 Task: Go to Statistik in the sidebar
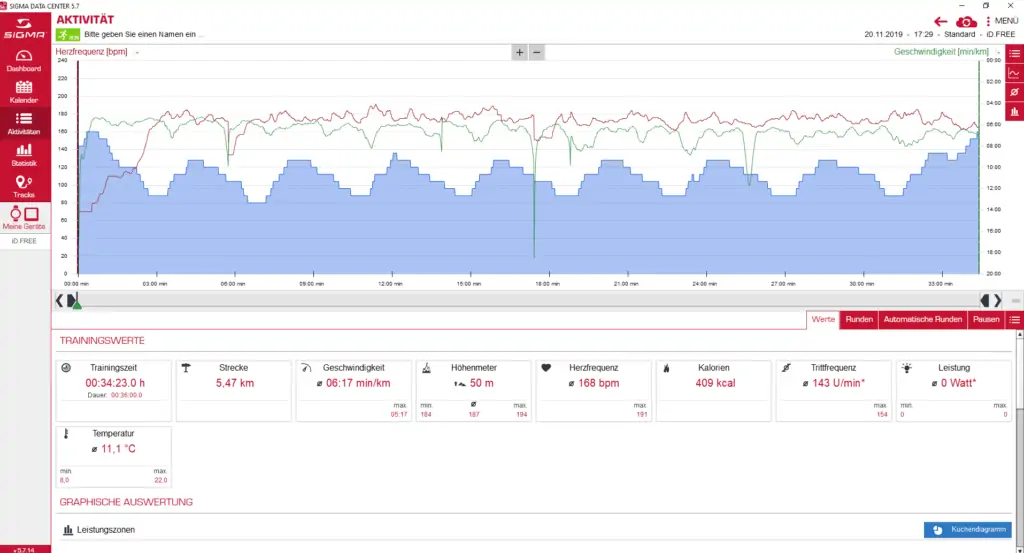point(24,155)
